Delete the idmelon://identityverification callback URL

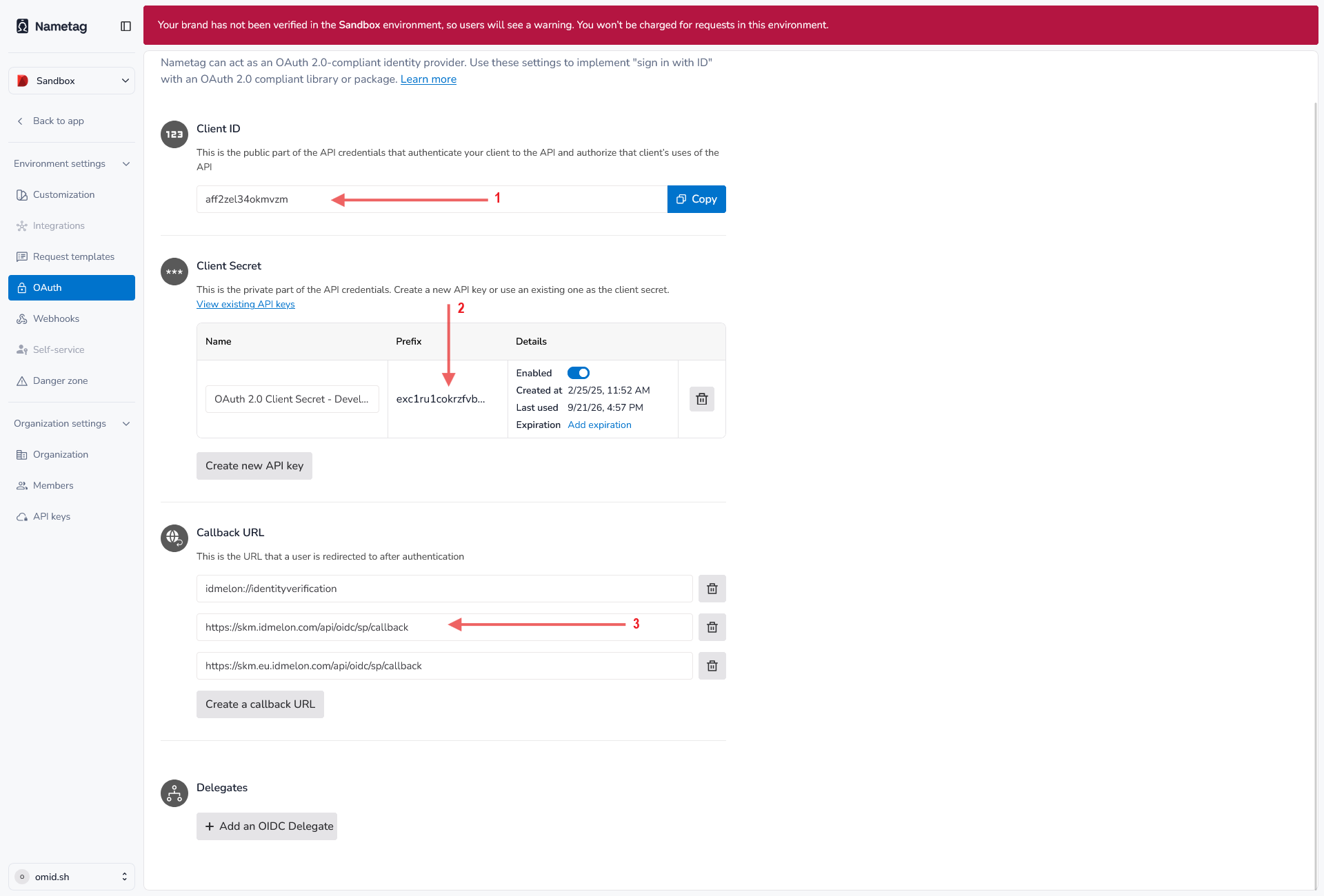(712, 589)
